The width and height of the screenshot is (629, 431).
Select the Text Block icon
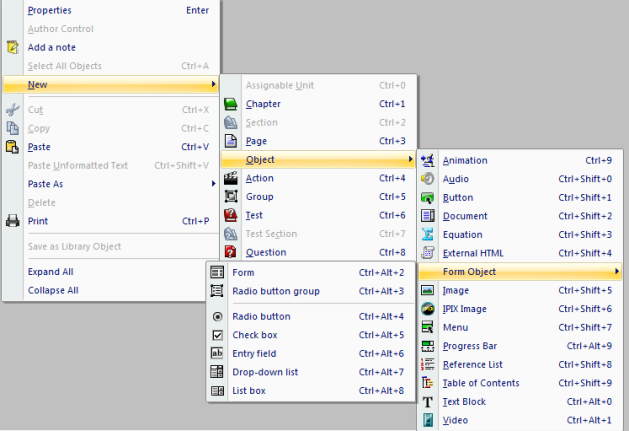(428, 402)
